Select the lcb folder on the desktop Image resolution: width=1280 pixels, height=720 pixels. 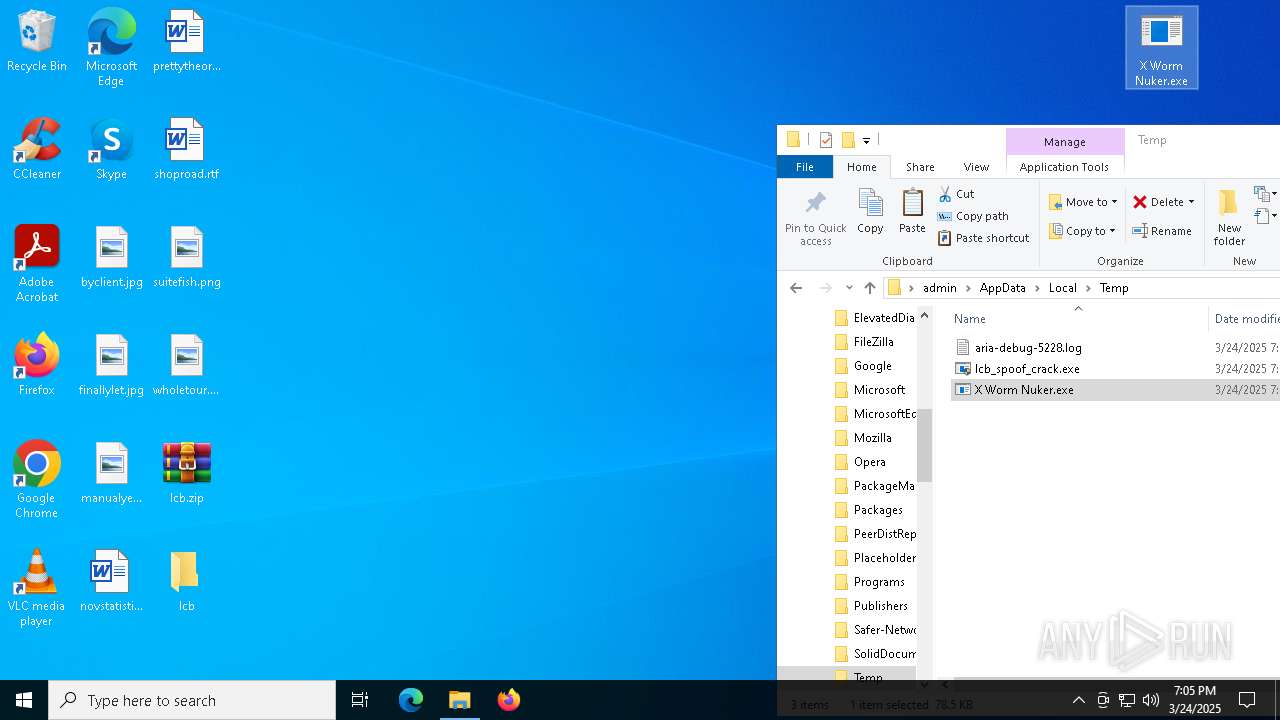pyautogui.click(x=186, y=581)
